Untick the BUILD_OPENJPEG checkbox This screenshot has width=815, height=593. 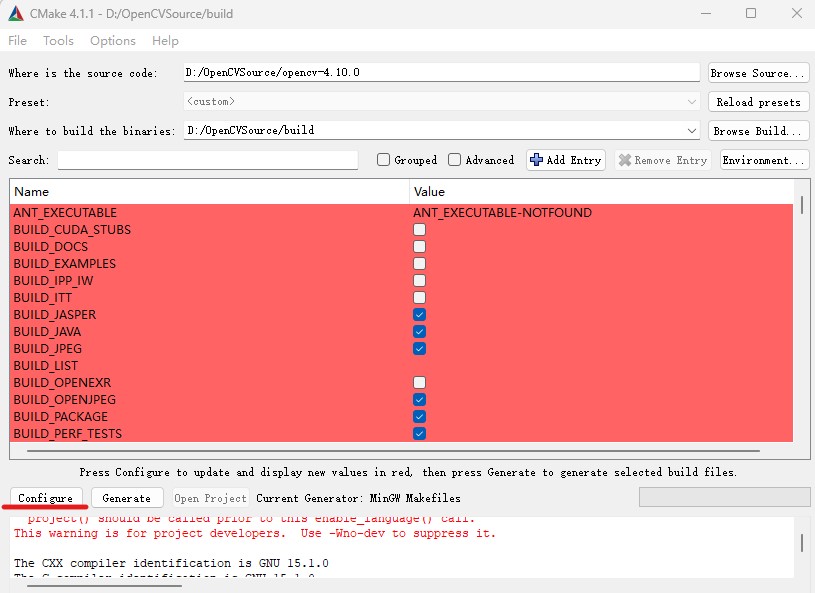pos(419,399)
